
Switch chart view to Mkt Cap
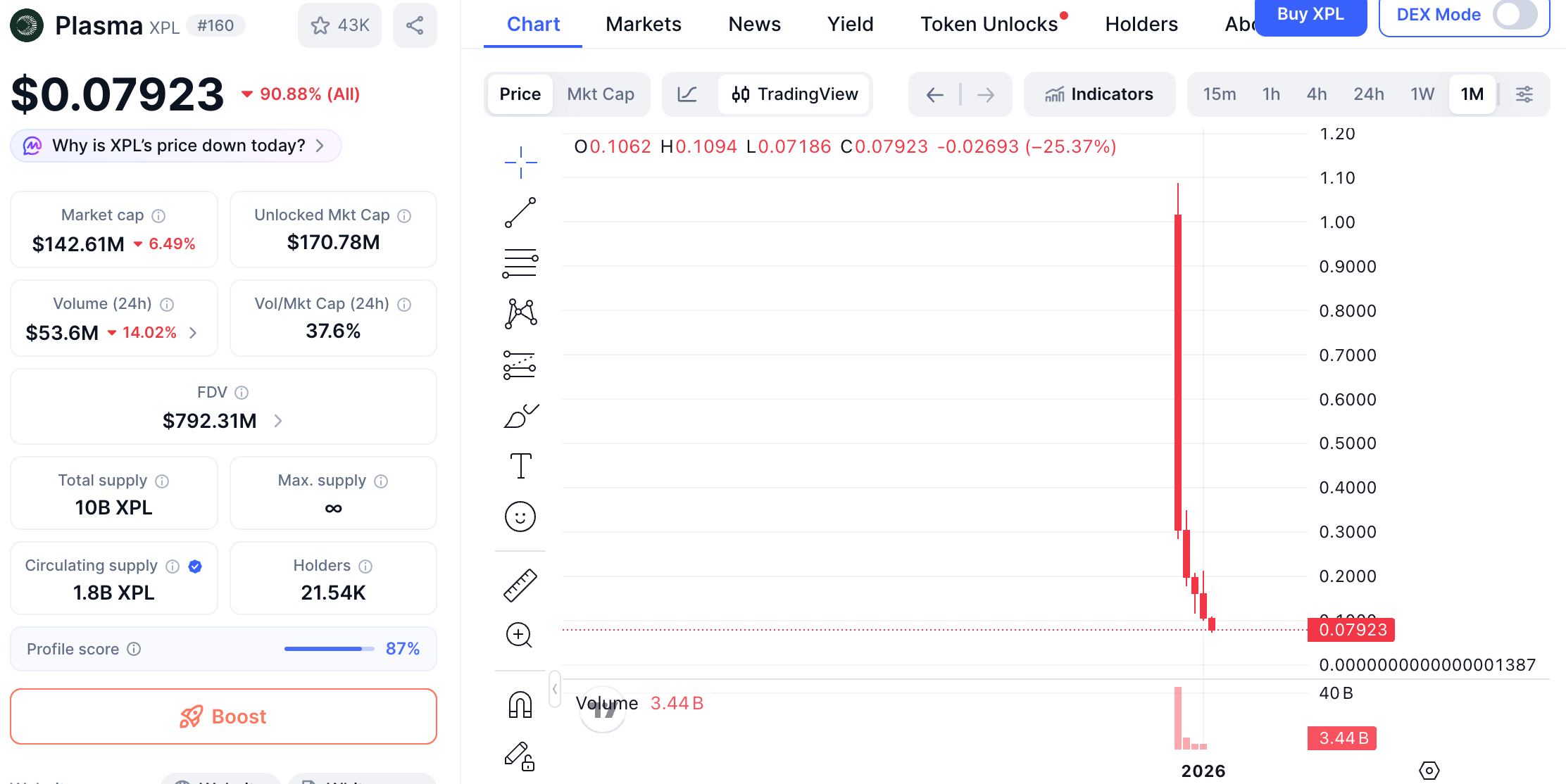[601, 94]
